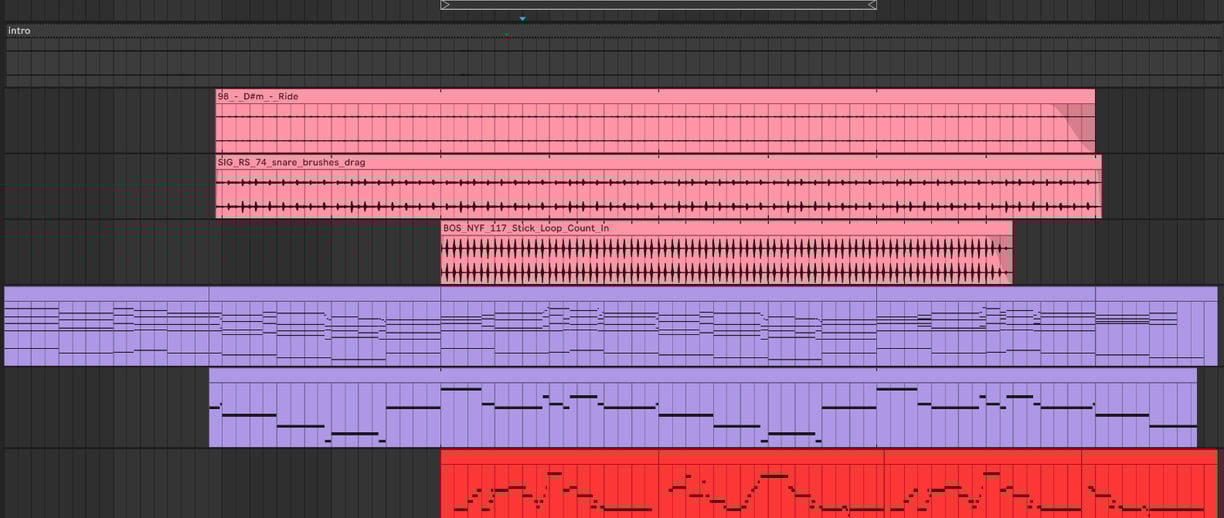
Task: Select the purple chord MIDI clip
Action: click(x=611, y=326)
